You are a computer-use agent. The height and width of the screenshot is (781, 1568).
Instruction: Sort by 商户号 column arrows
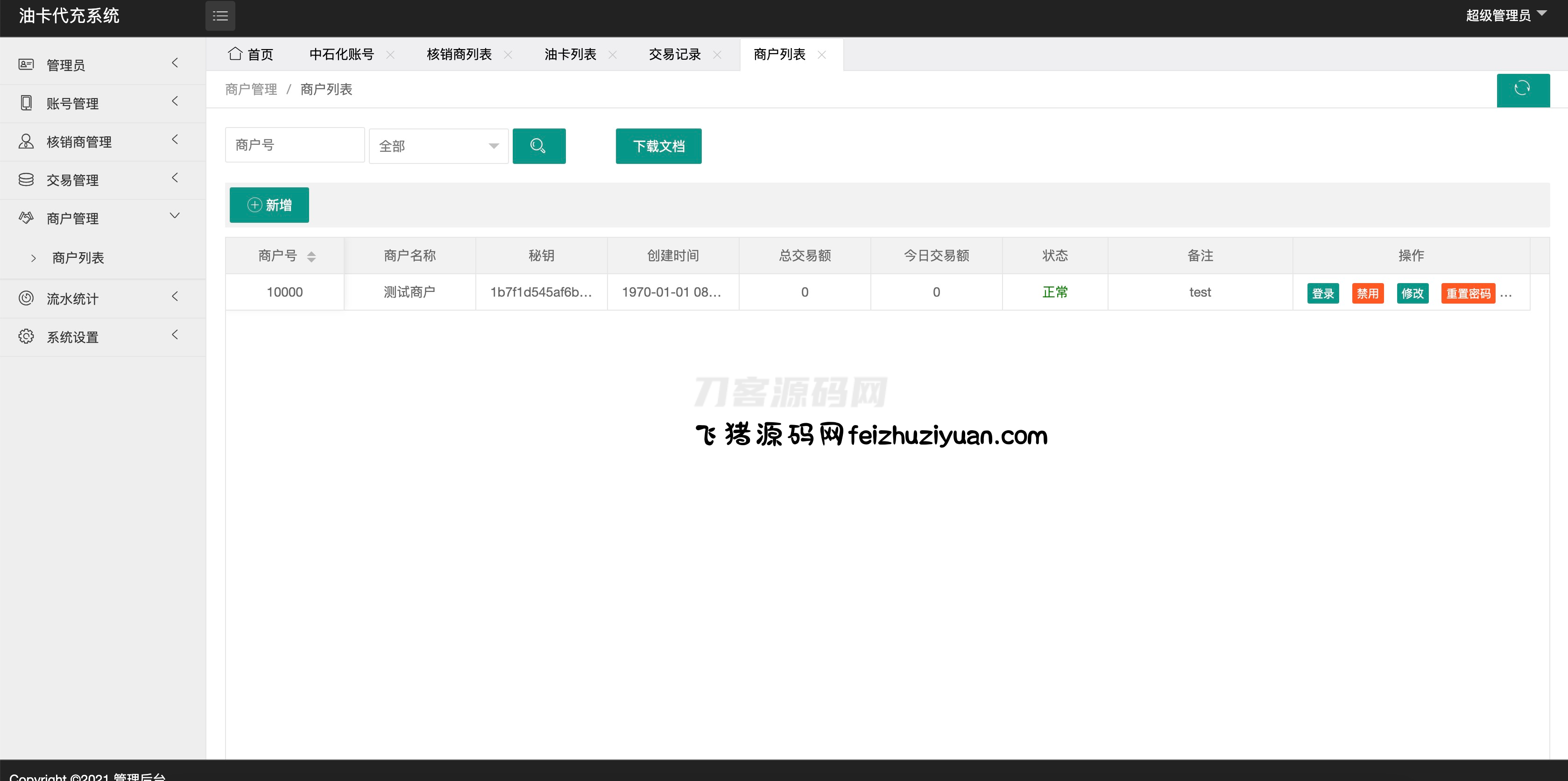coord(311,256)
